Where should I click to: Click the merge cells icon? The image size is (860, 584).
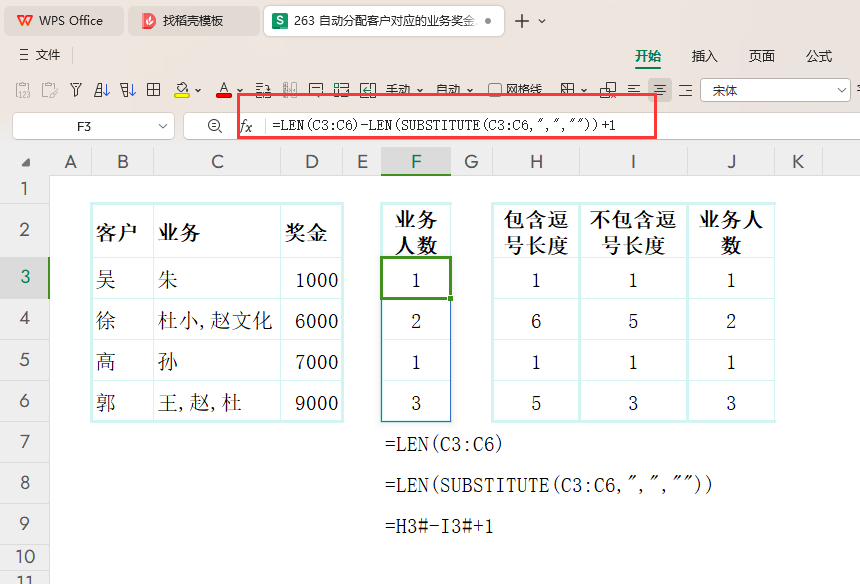608,90
